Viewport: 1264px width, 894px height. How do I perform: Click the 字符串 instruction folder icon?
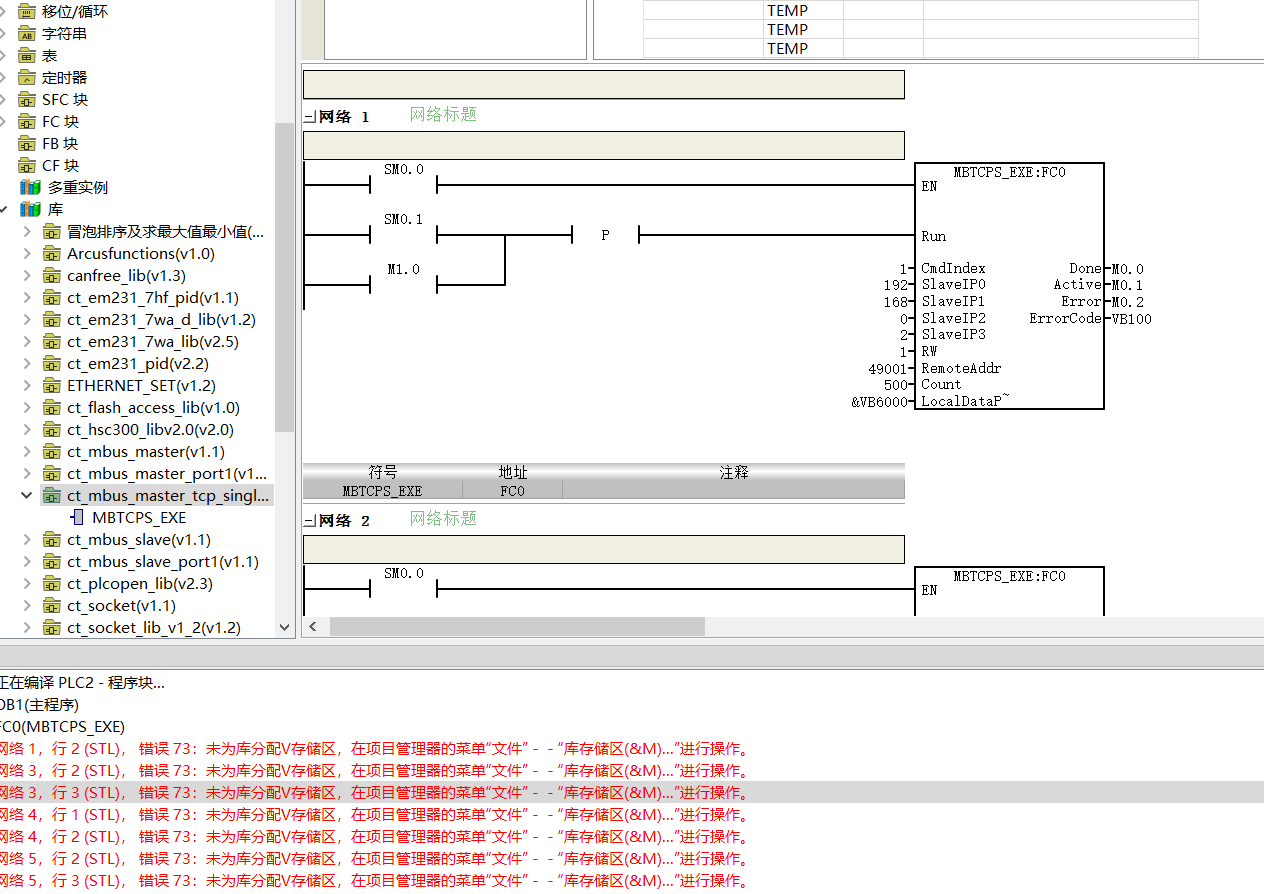[27, 34]
